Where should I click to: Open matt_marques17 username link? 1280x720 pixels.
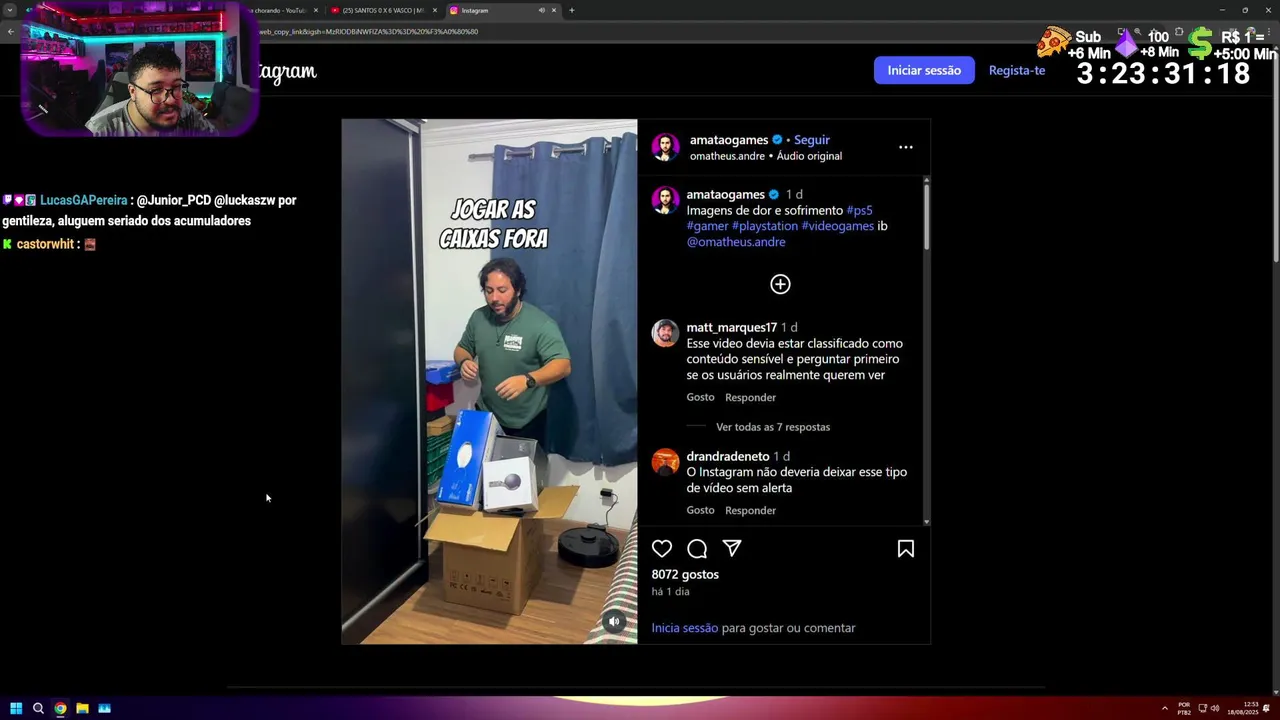click(732, 327)
